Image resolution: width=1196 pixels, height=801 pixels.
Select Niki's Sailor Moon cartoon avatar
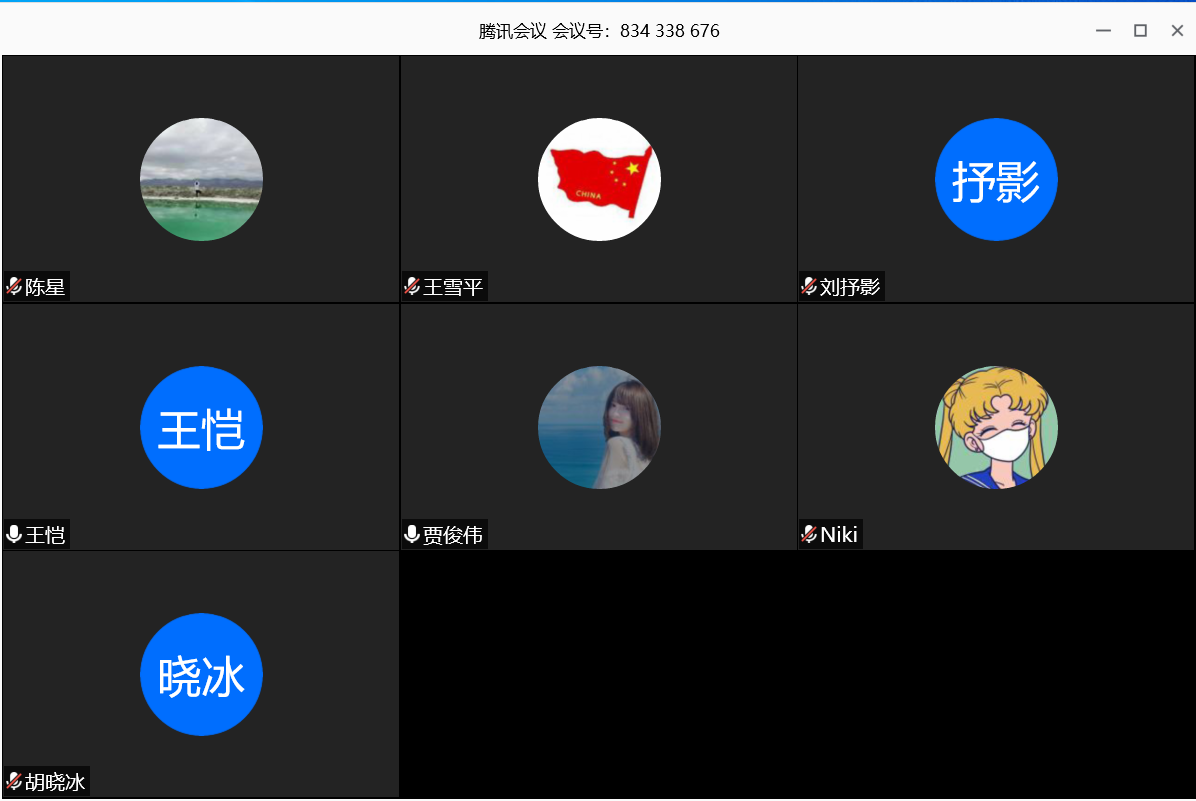tap(996, 427)
